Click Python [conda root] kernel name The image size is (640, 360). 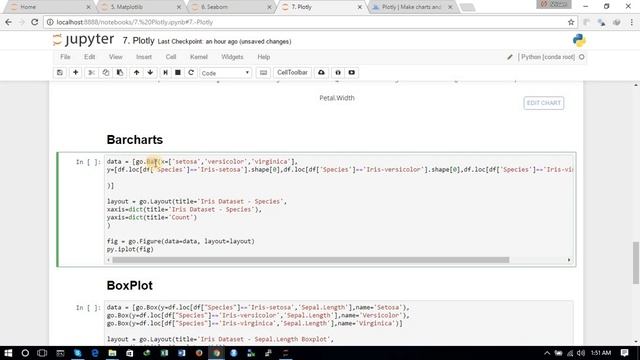coord(547,57)
